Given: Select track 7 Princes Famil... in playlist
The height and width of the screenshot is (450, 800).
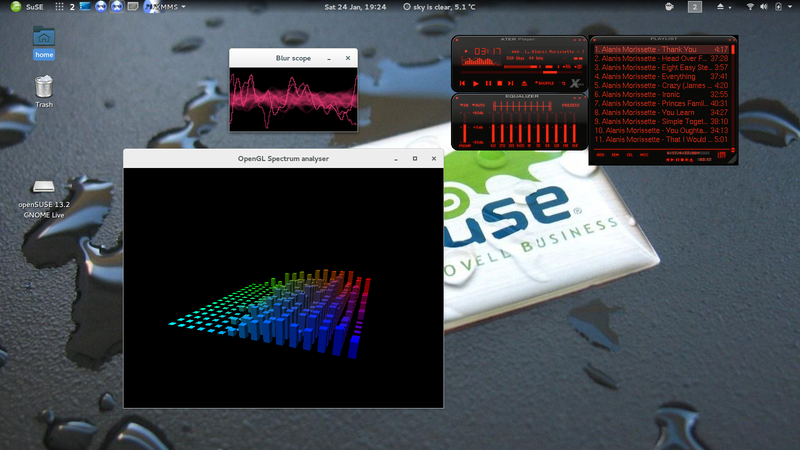Looking at the screenshot, I should pos(661,104).
